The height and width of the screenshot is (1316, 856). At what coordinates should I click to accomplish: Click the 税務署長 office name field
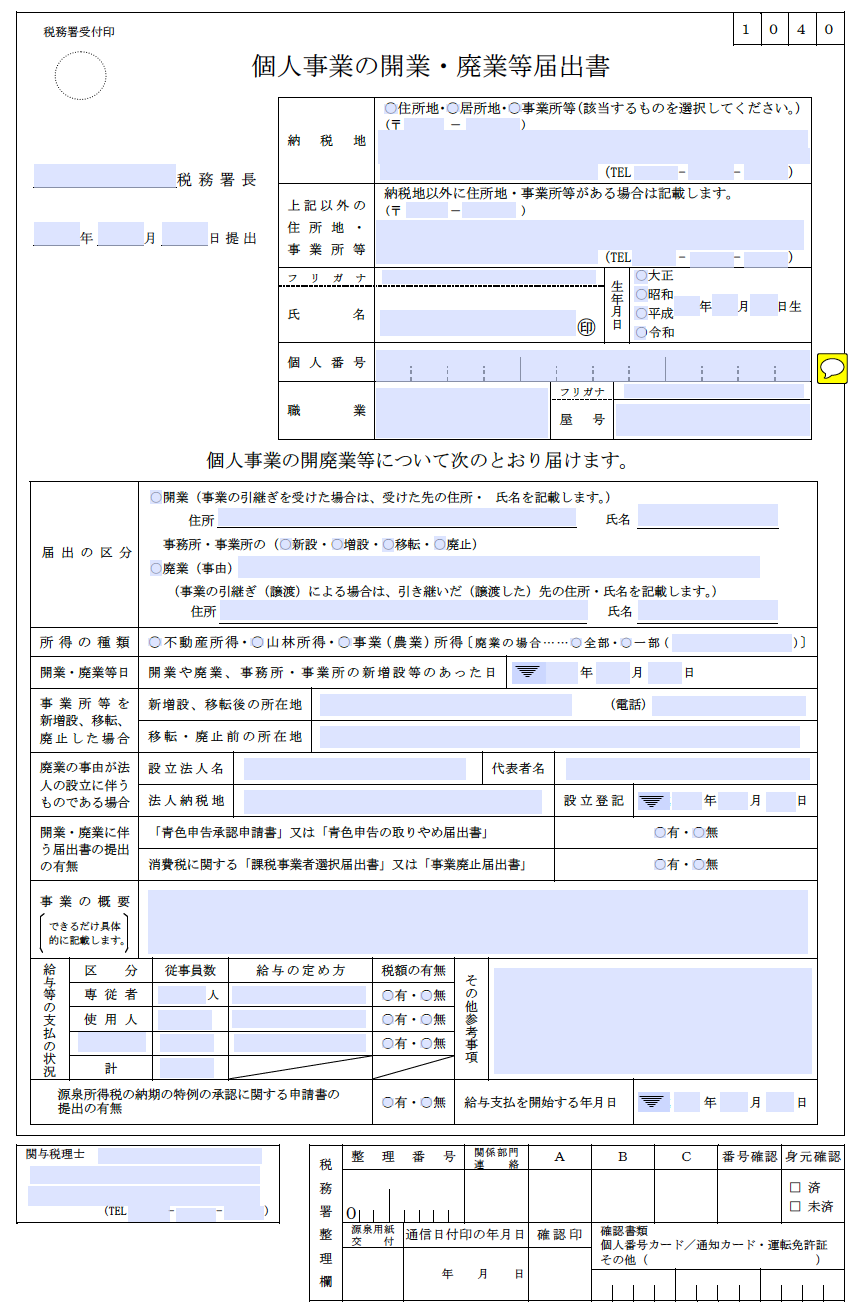click(105, 177)
